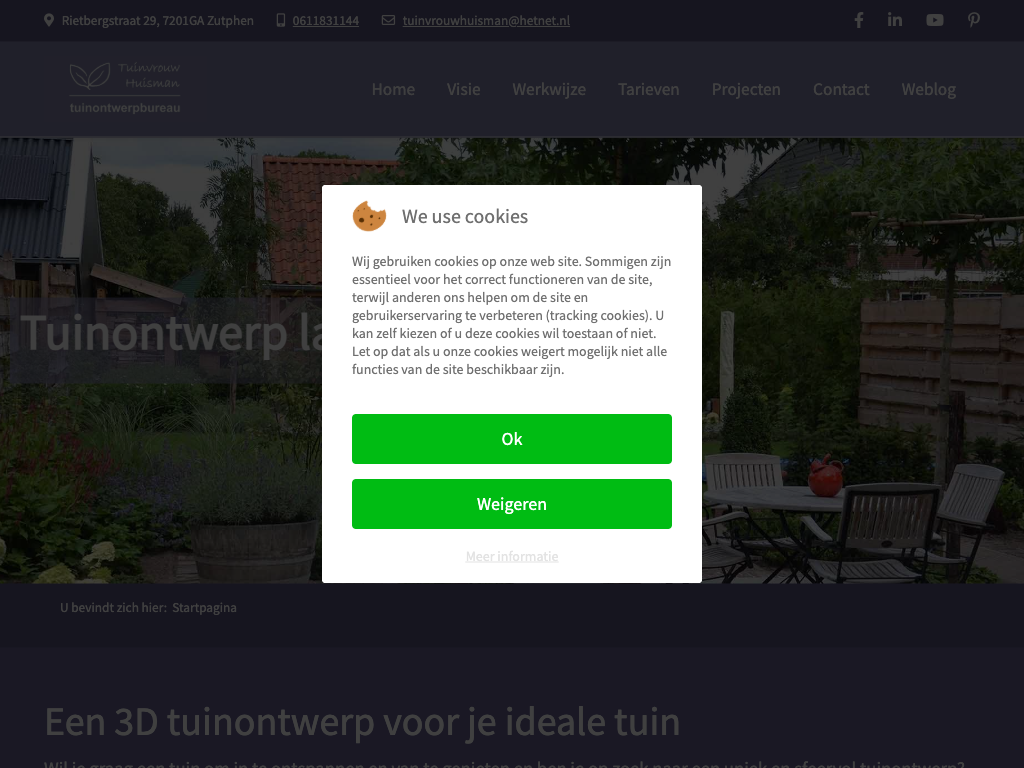Click the mobile phone icon
Viewport: 1024px width, 768px height.
coord(281,20)
